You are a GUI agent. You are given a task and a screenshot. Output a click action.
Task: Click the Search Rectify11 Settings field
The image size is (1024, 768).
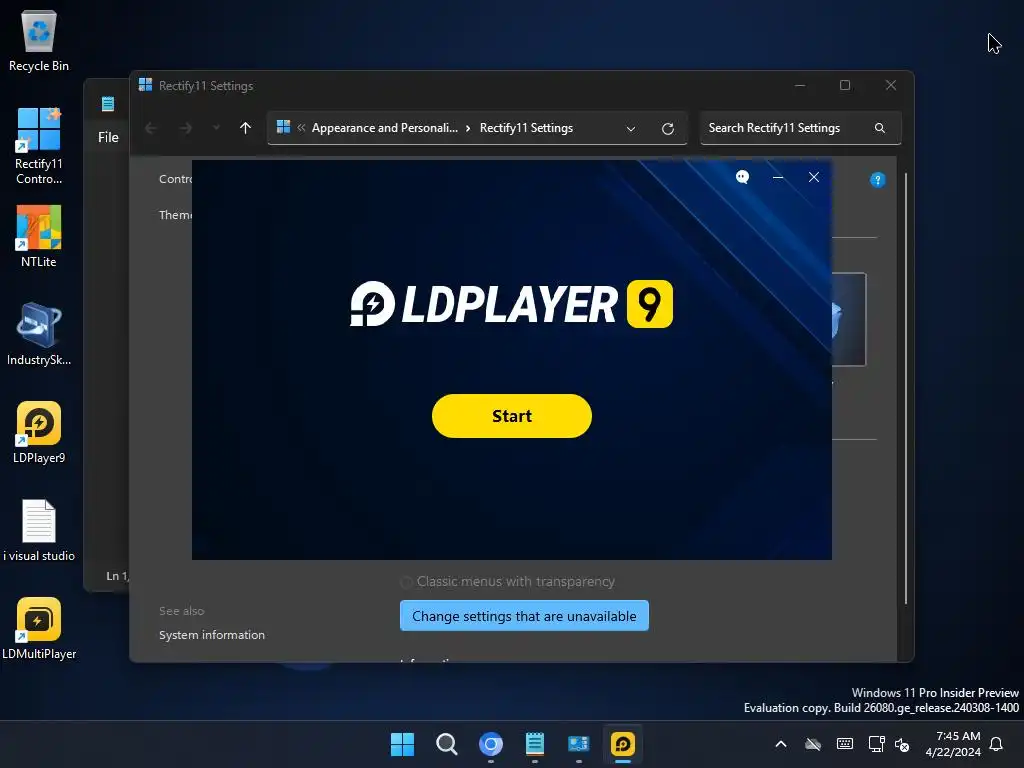coord(800,128)
